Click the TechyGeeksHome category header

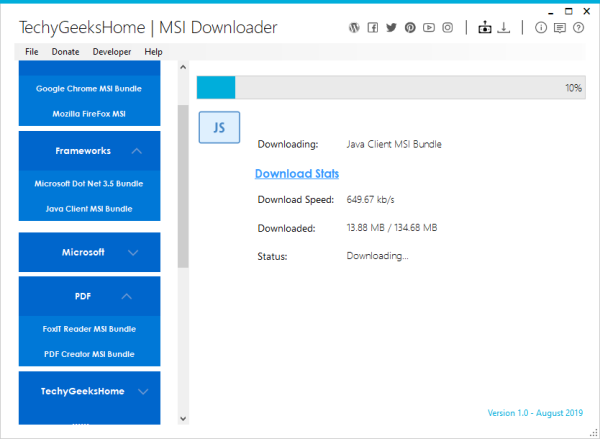(89, 391)
